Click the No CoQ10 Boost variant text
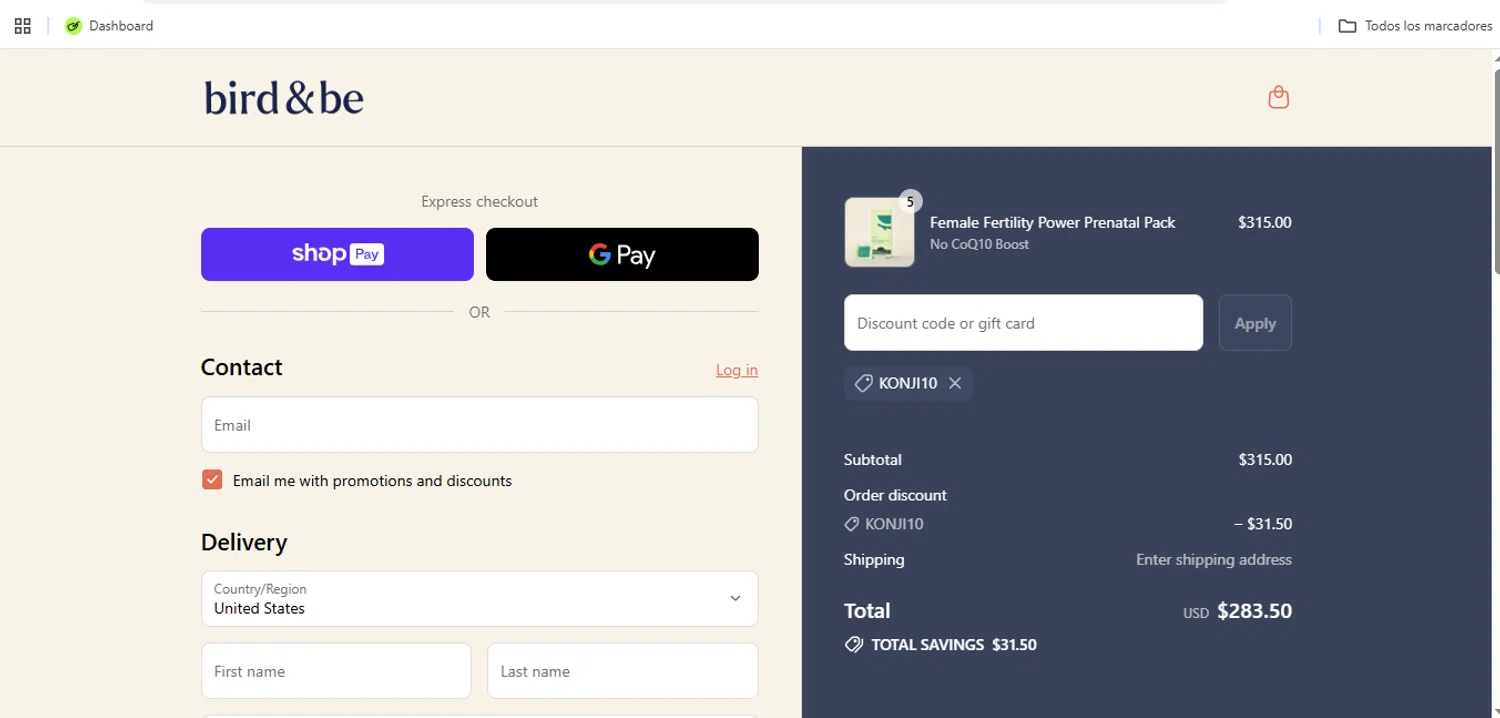The width and height of the screenshot is (1500, 718). [x=979, y=244]
